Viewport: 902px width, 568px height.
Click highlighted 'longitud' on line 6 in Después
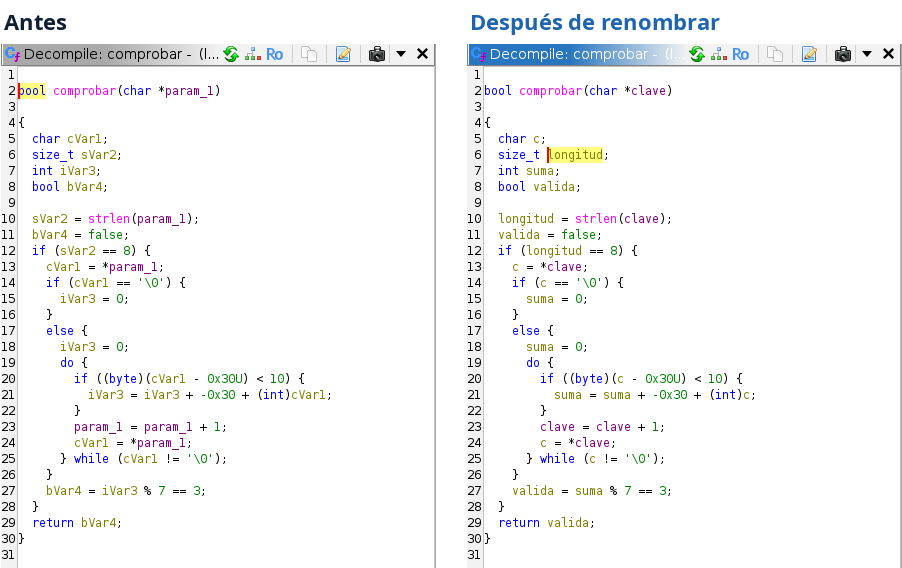point(575,155)
